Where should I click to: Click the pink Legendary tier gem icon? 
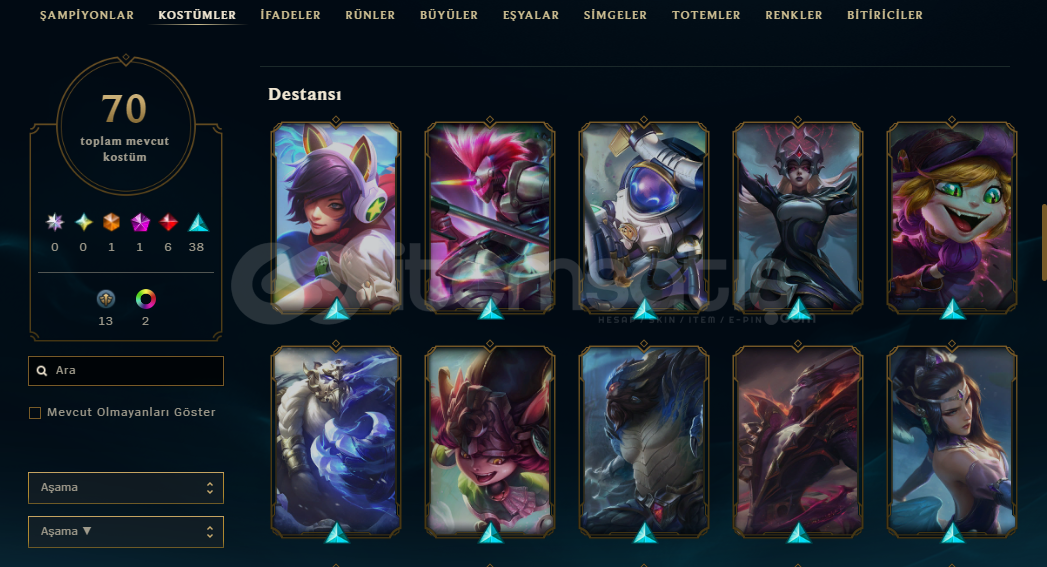140,222
